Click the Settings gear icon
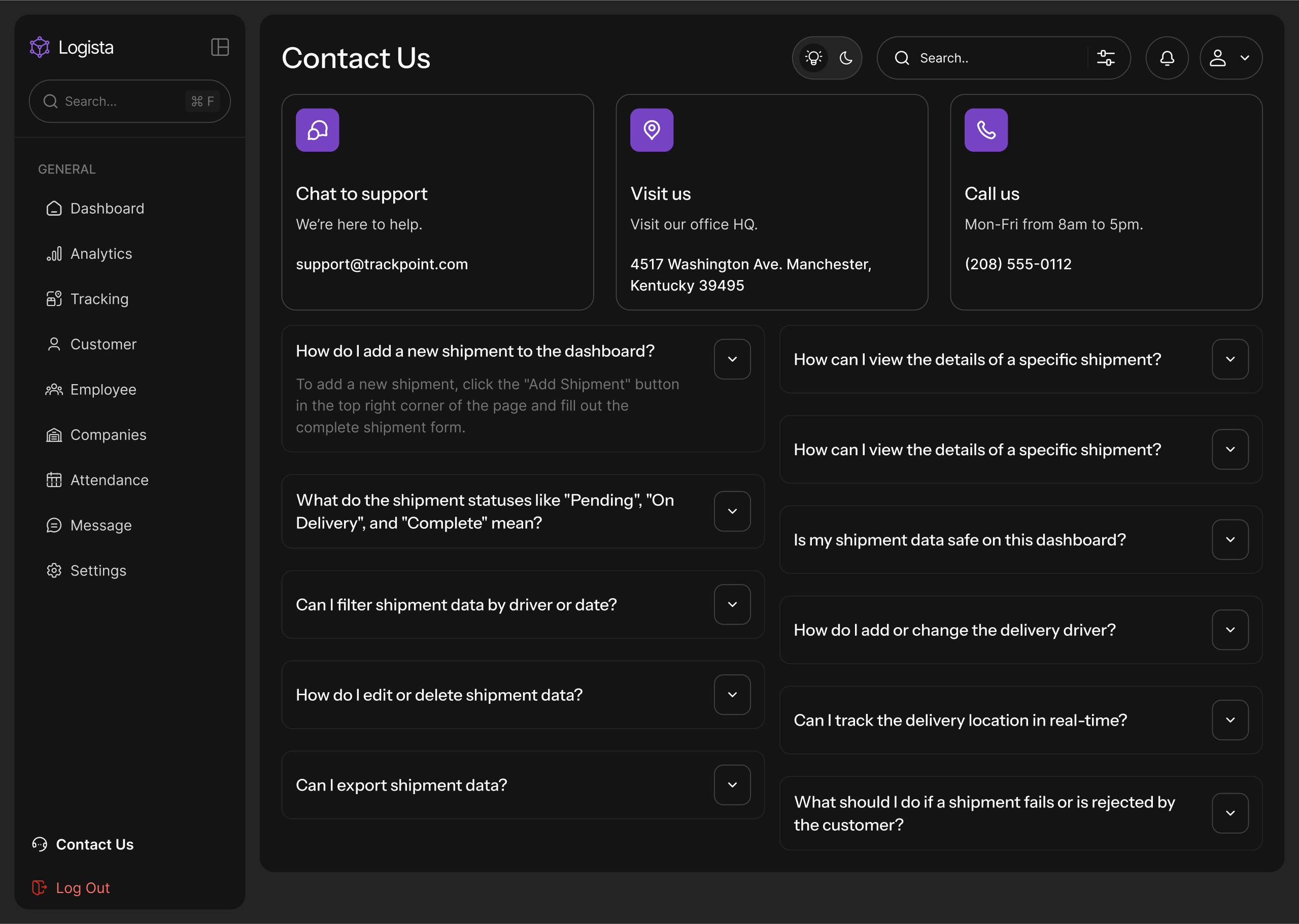Image resolution: width=1299 pixels, height=924 pixels. (x=54, y=571)
